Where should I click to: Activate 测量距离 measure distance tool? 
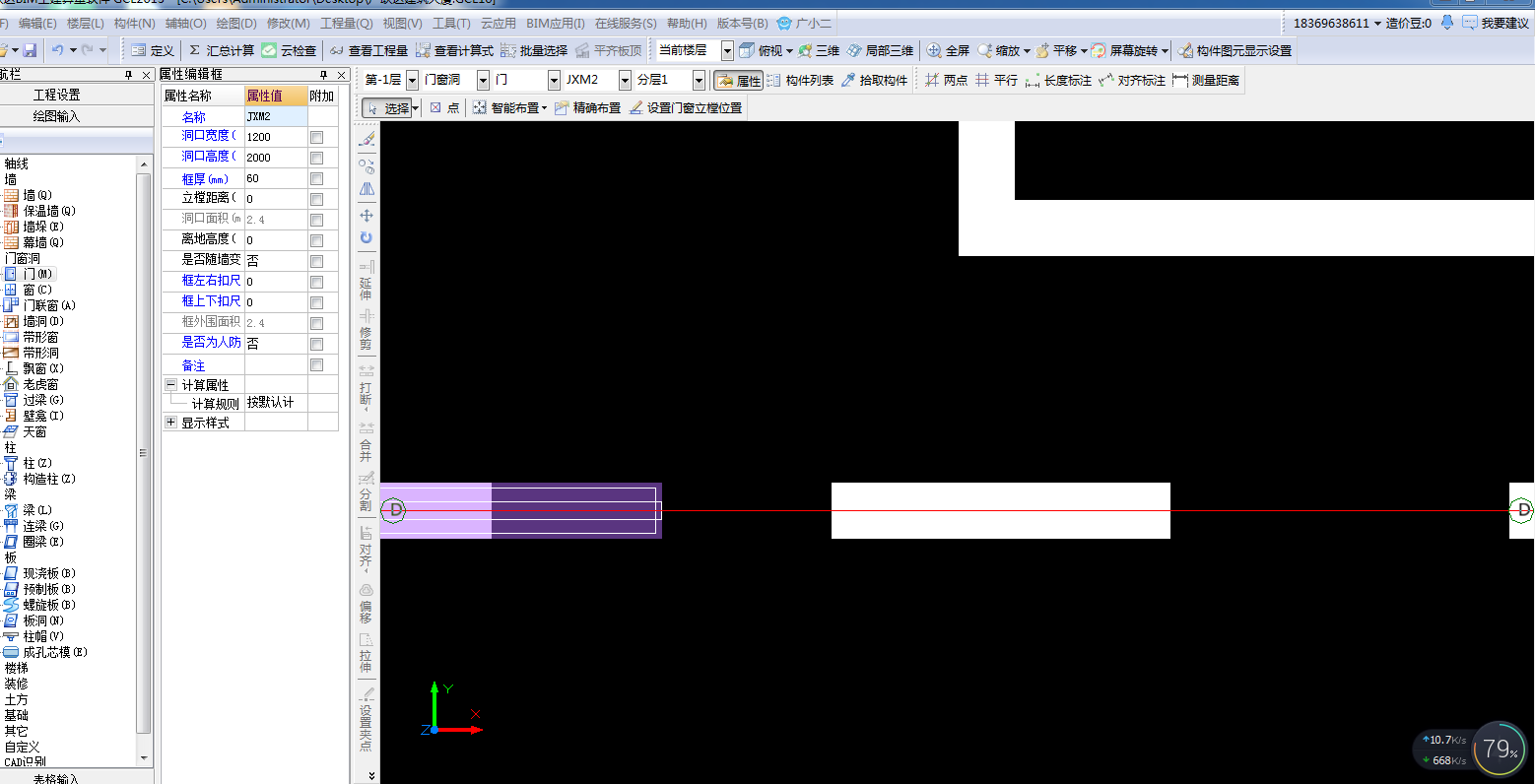click(x=1206, y=80)
